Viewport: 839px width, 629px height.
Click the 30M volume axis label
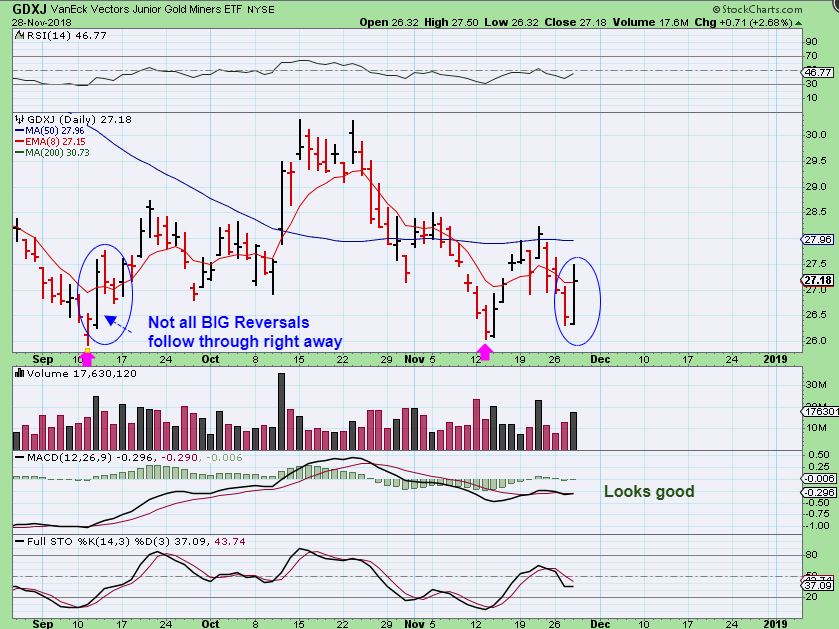(x=816, y=385)
